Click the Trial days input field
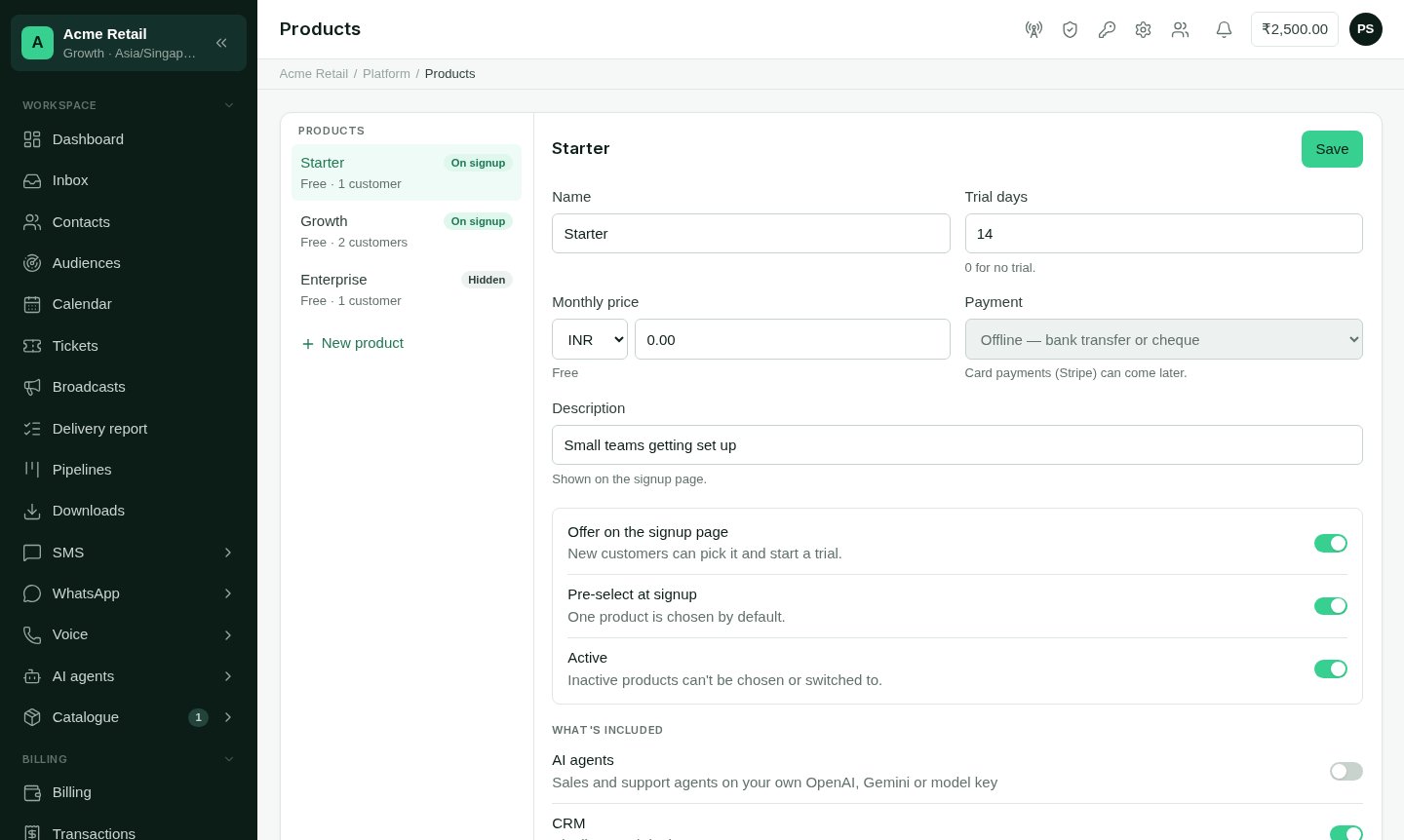 point(1163,234)
